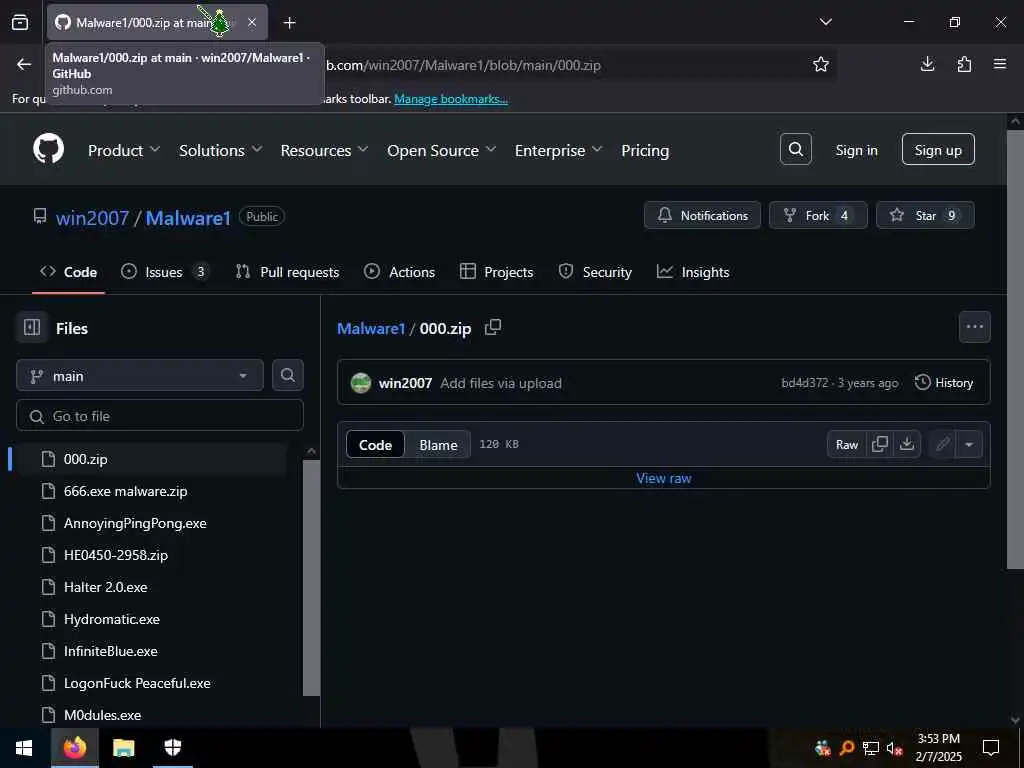This screenshot has width=1024, height=768.
Task: Open Windows Security shield in taskbar
Action: 172,748
